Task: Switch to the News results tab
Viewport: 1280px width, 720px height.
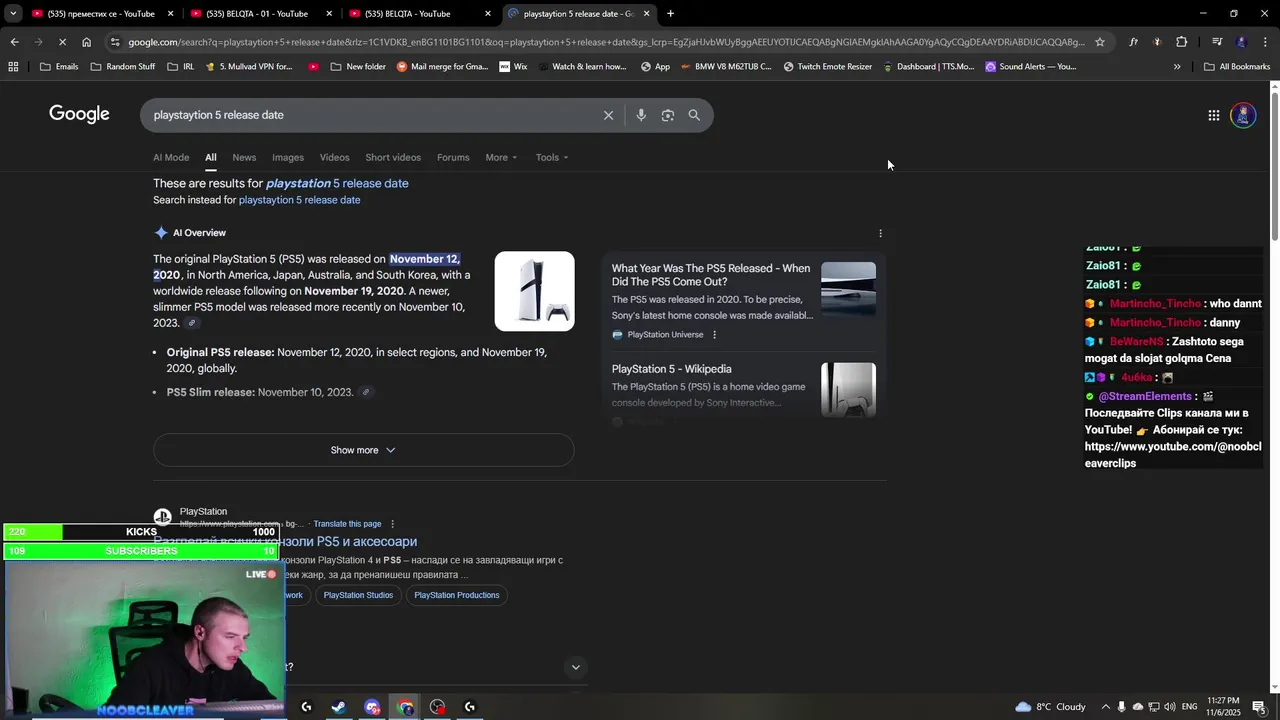Action: (244, 157)
